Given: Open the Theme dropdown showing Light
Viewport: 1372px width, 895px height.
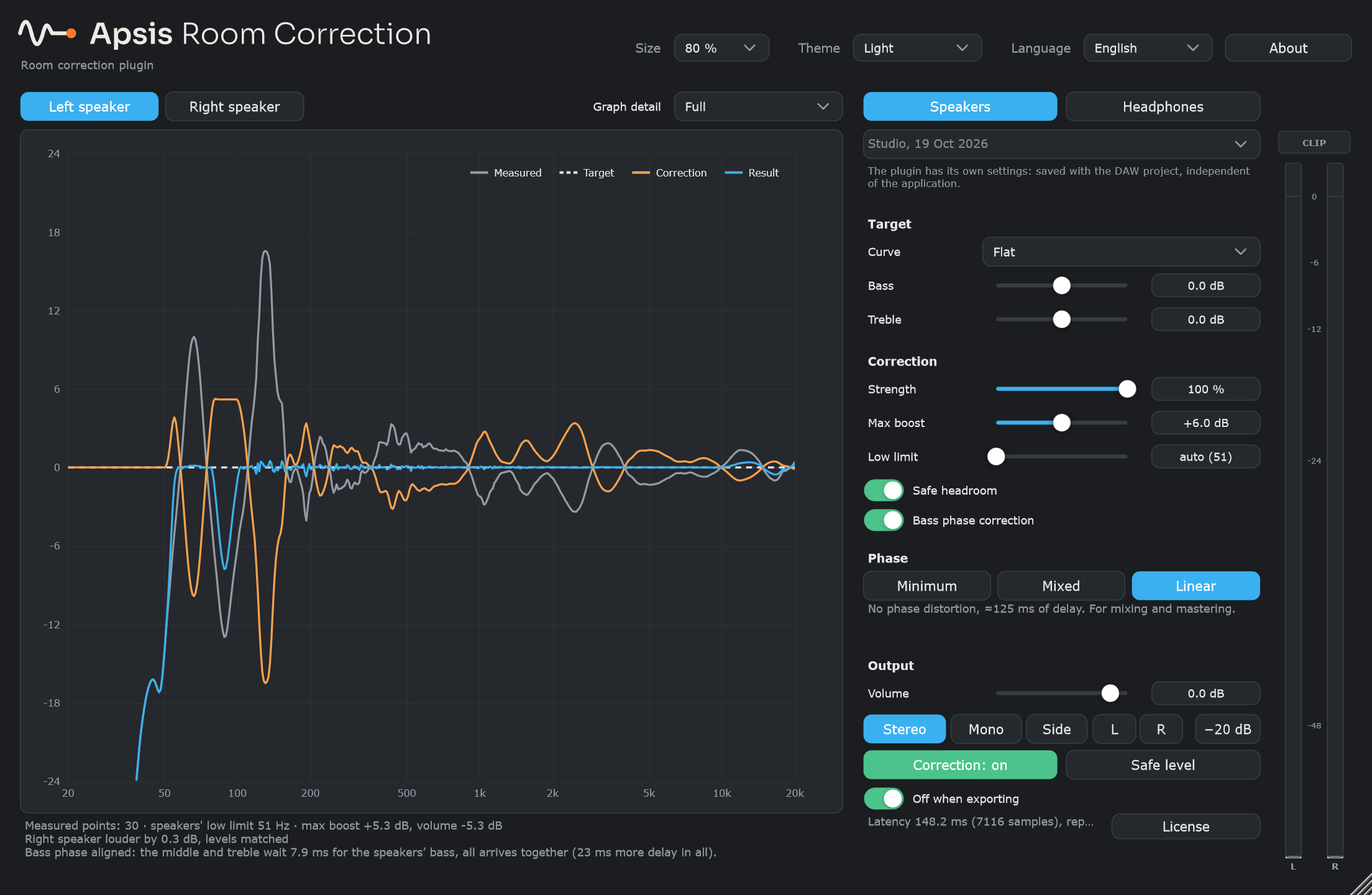Looking at the screenshot, I should pyautogui.click(x=917, y=48).
